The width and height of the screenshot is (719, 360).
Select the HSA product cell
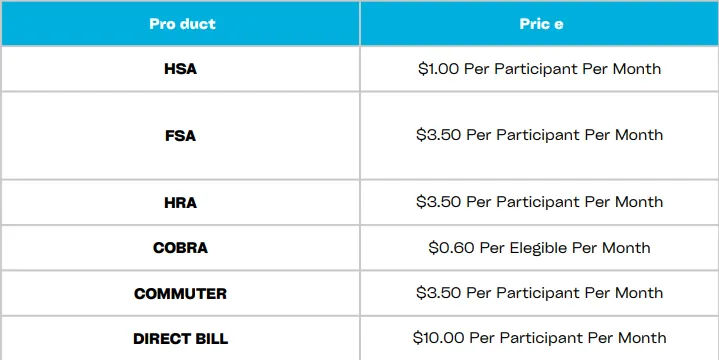(181, 69)
